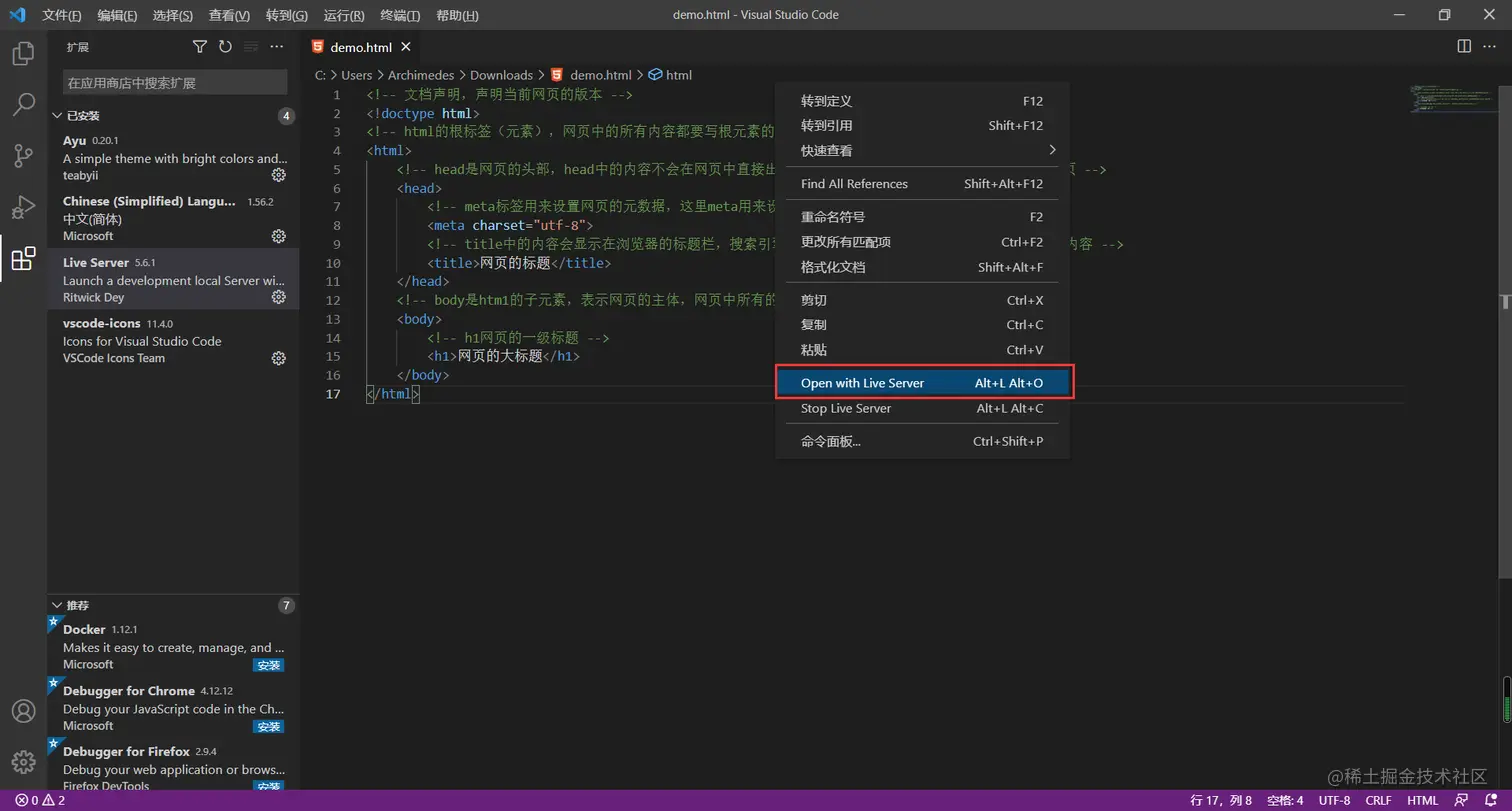Click the extension marketplace search box

pyautogui.click(x=175, y=82)
